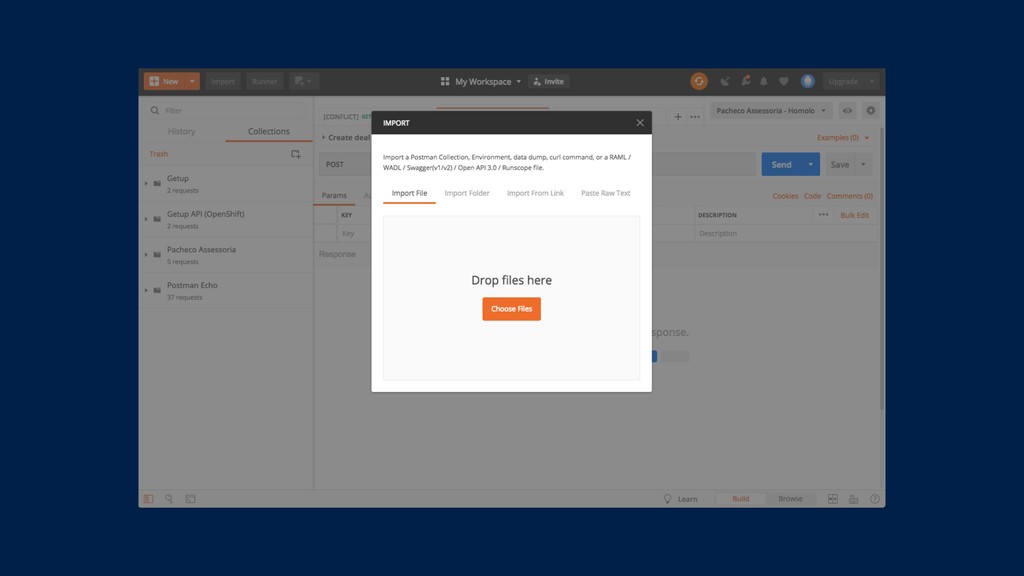This screenshot has width=1024, height=576.
Task: Select the POST method dropdown
Action: 345,165
